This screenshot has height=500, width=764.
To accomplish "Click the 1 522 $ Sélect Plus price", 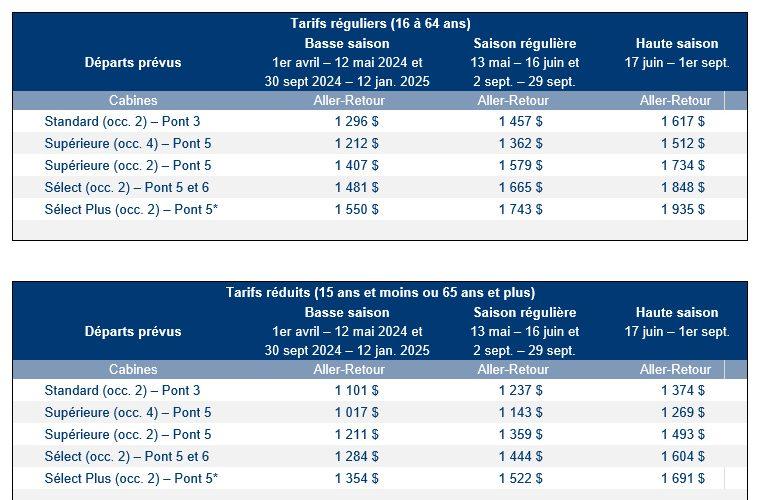I will click(x=520, y=479).
